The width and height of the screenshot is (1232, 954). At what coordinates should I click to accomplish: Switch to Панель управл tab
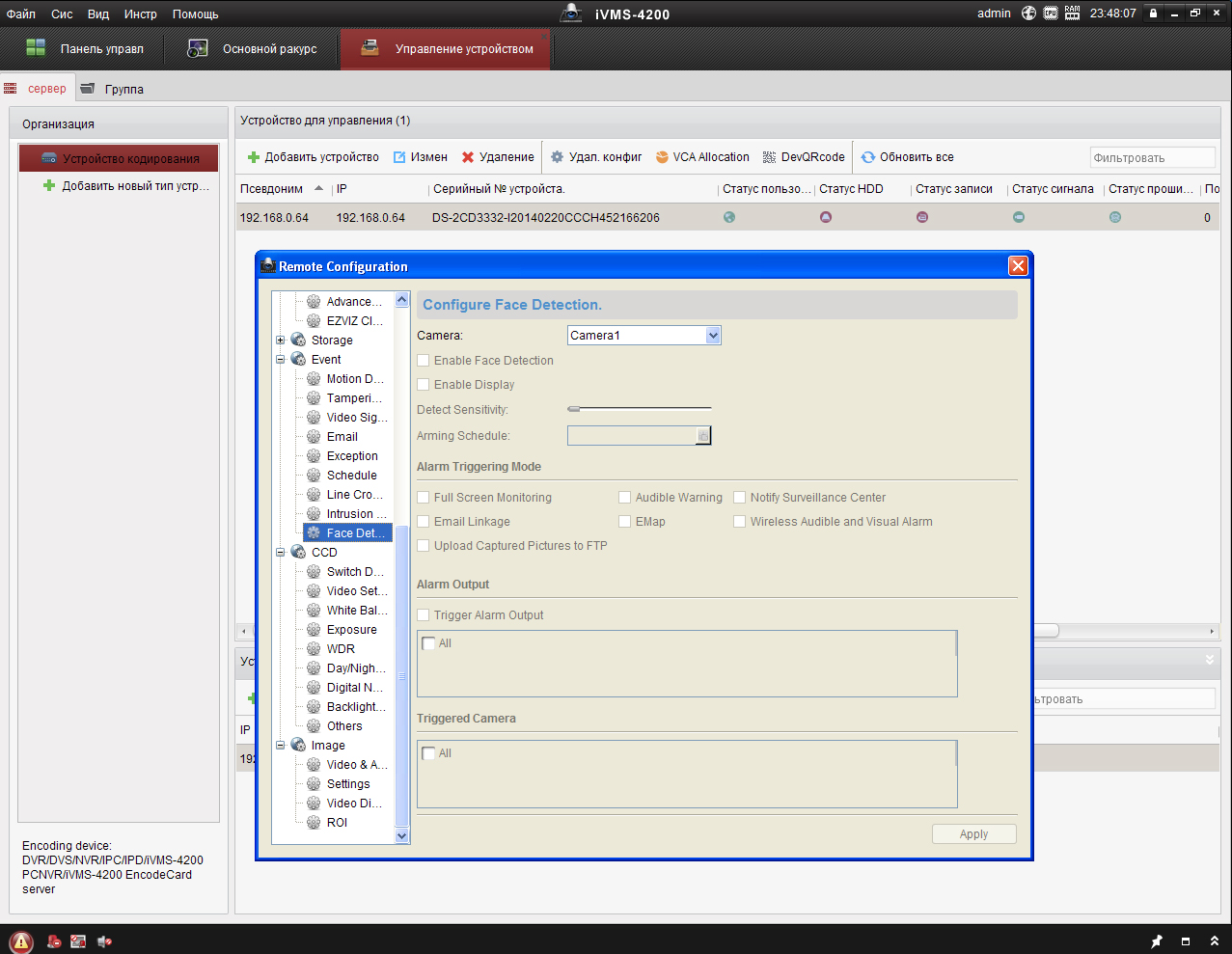pos(84,49)
